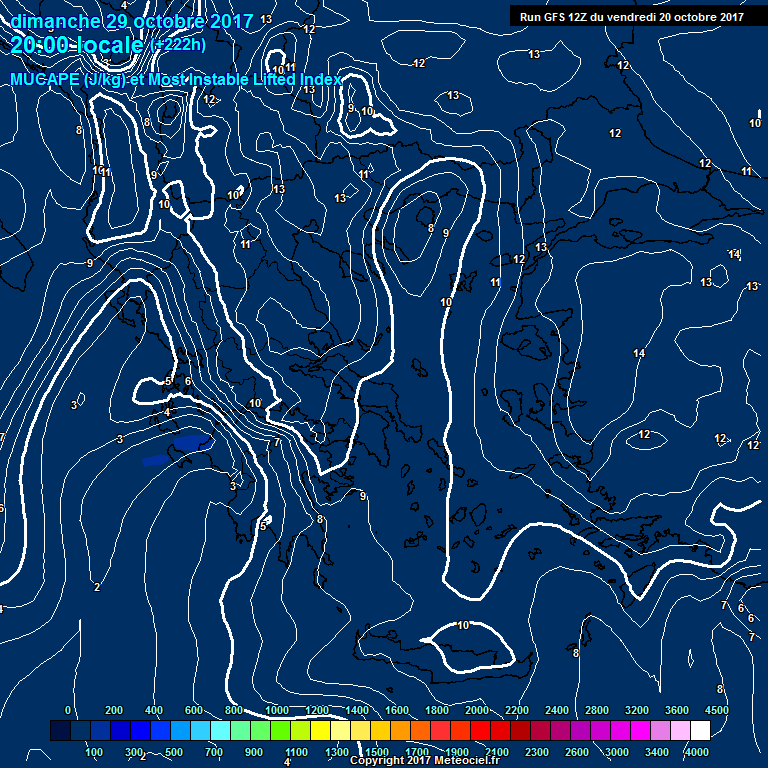Click the 100 legend scale label
The image size is (768, 768).
pos(95,751)
